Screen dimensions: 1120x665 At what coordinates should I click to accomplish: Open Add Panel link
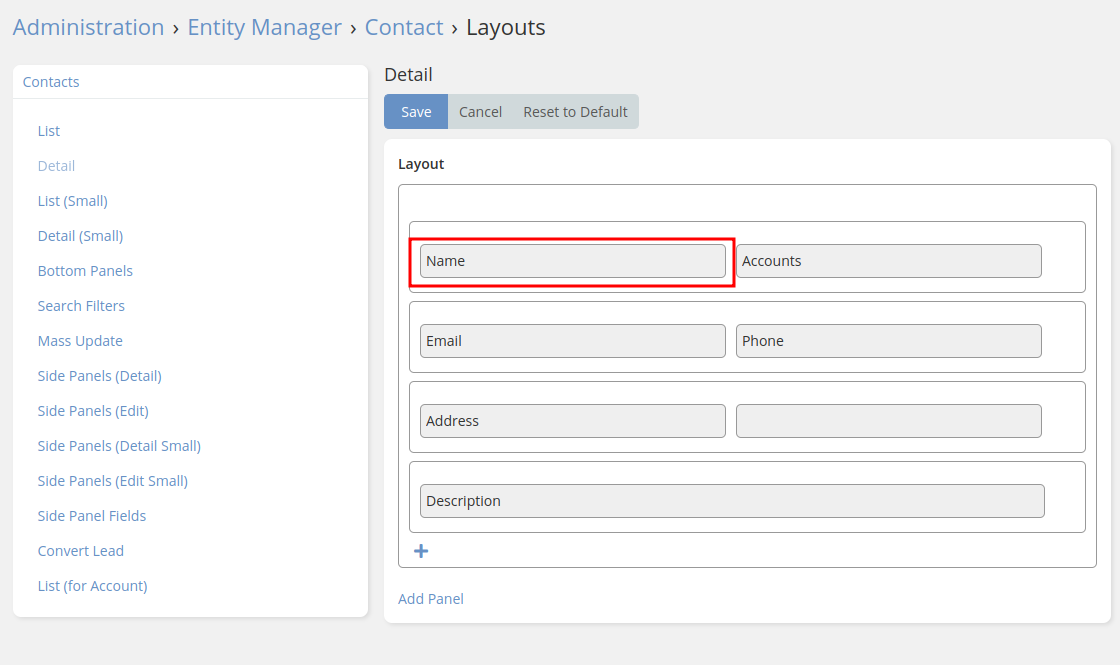[x=431, y=599]
